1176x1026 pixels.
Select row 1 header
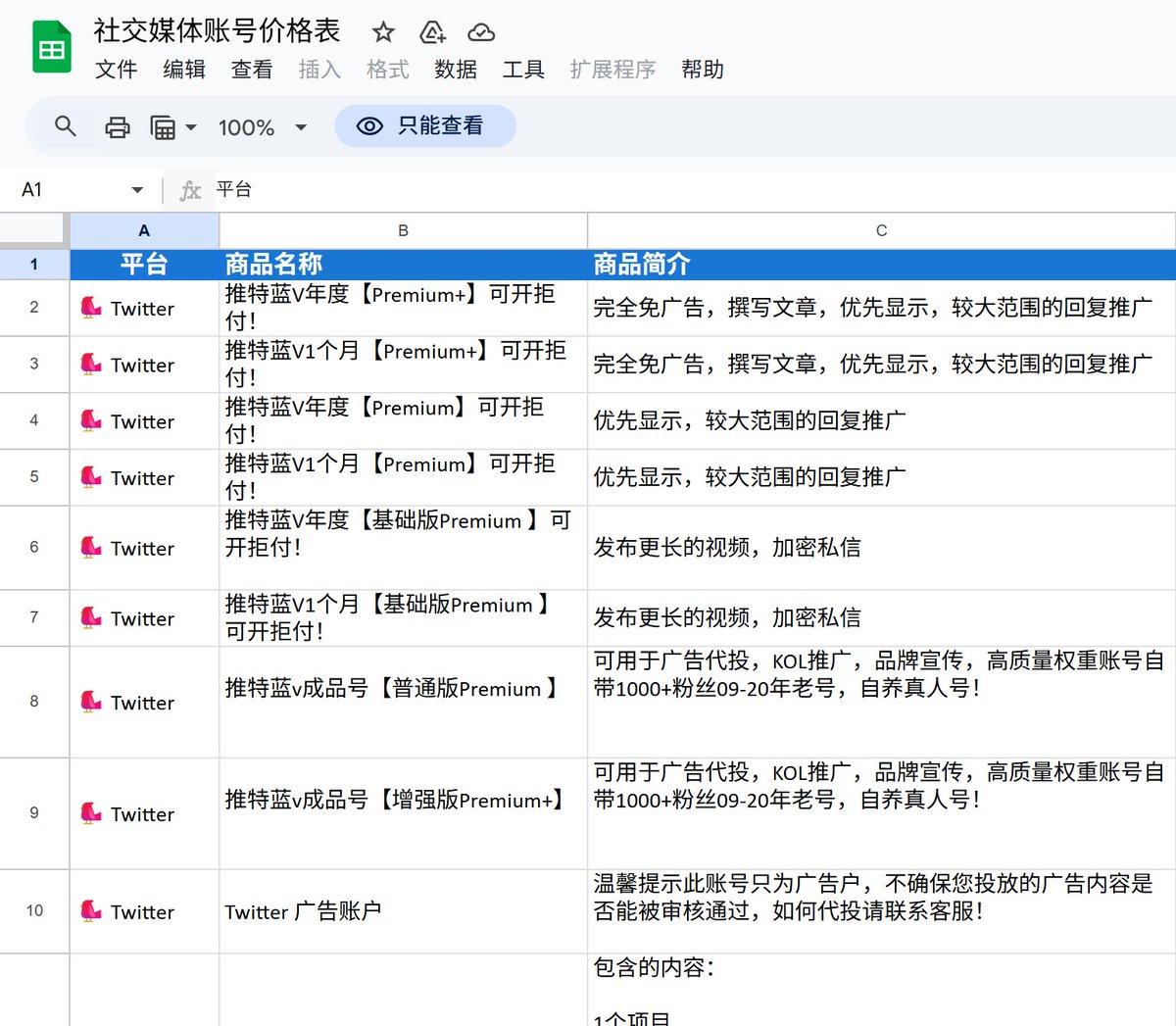34,265
